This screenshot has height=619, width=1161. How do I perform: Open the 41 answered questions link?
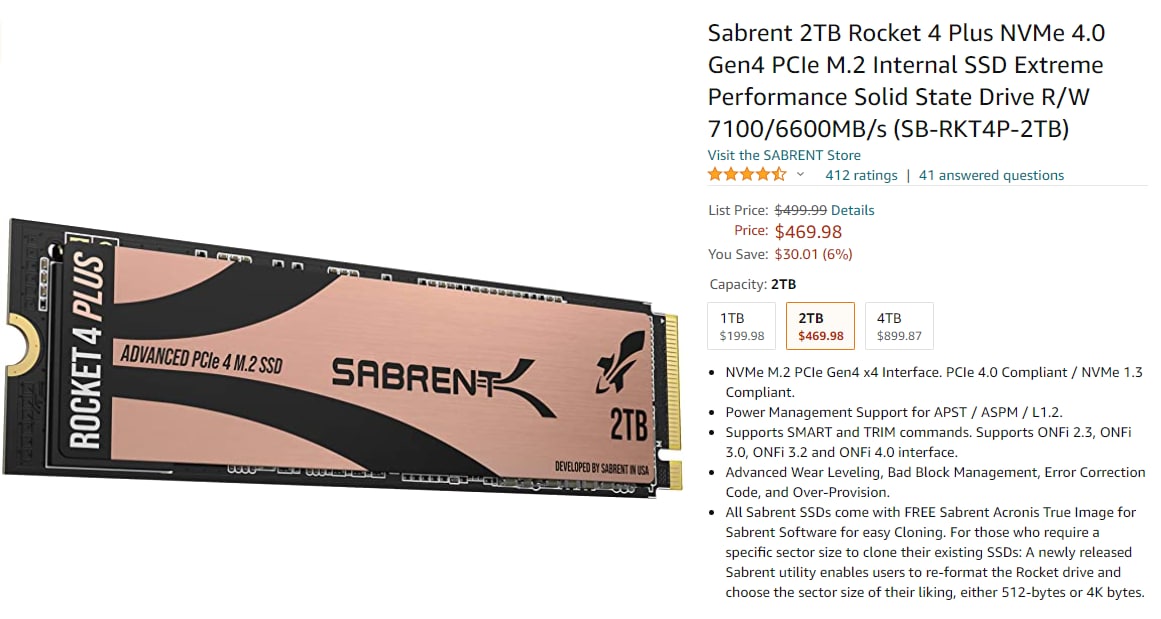click(991, 175)
